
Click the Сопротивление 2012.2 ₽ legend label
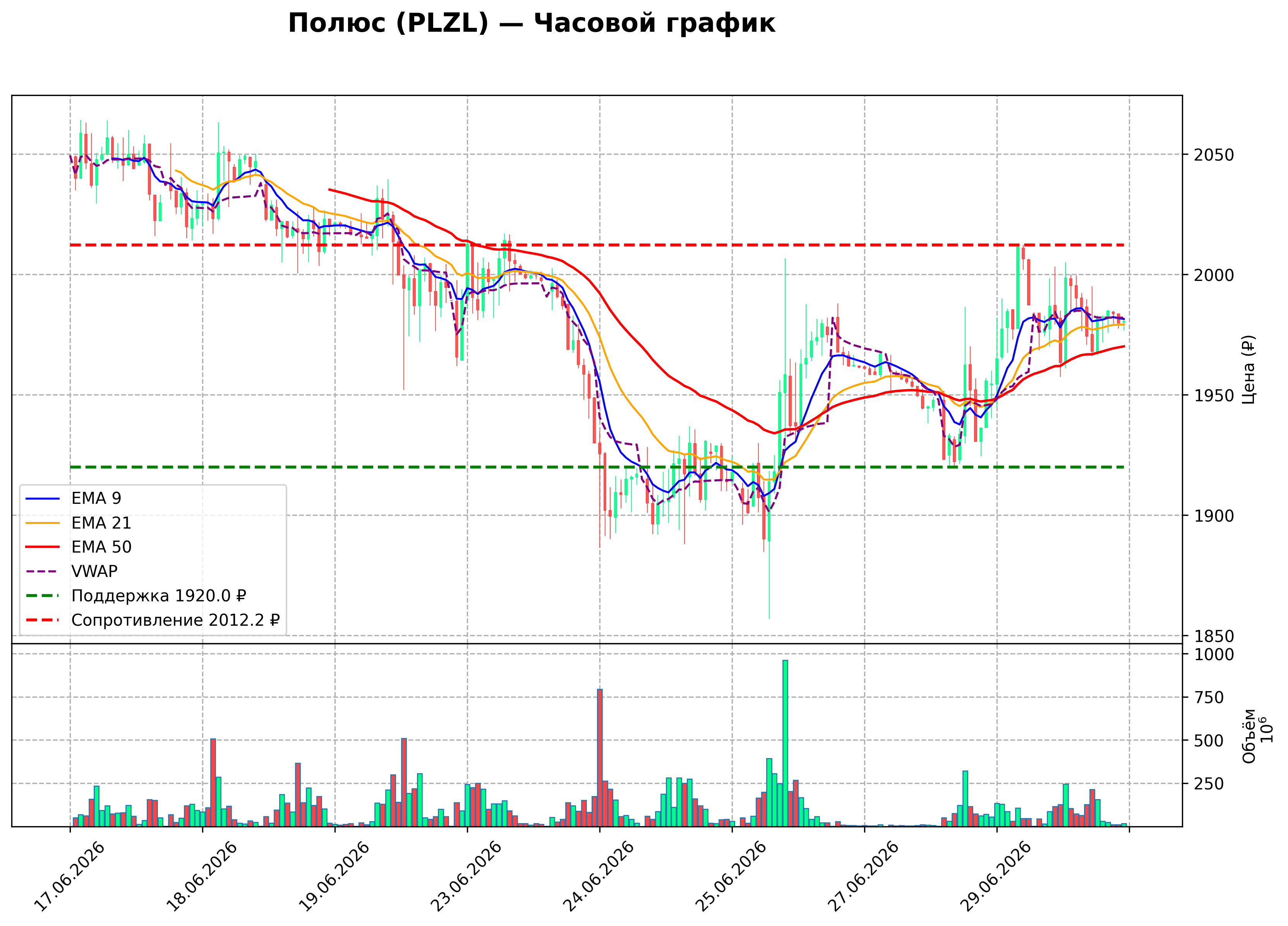[x=175, y=620]
